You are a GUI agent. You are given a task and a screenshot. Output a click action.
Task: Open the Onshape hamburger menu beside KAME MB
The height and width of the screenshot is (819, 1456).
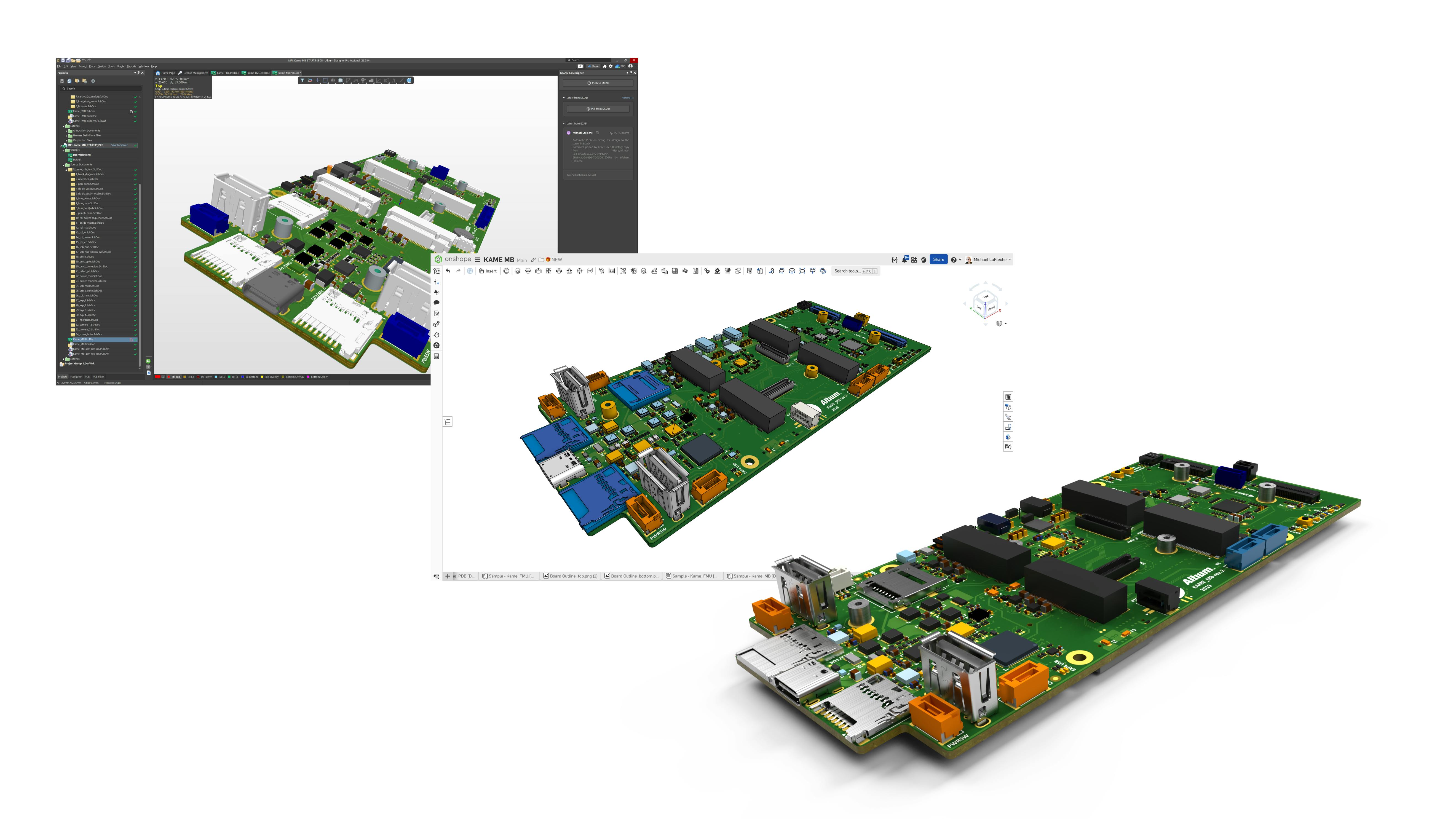[x=478, y=260]
